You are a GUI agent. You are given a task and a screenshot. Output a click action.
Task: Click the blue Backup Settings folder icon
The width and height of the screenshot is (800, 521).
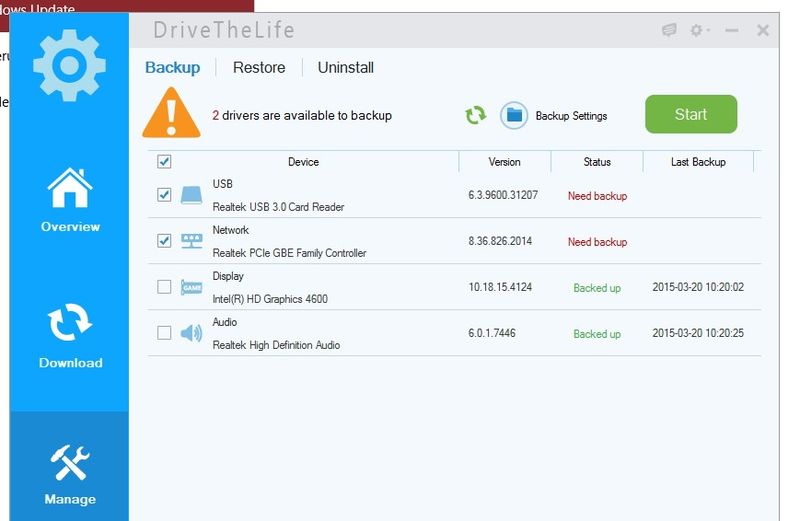(x=514, y=115)
